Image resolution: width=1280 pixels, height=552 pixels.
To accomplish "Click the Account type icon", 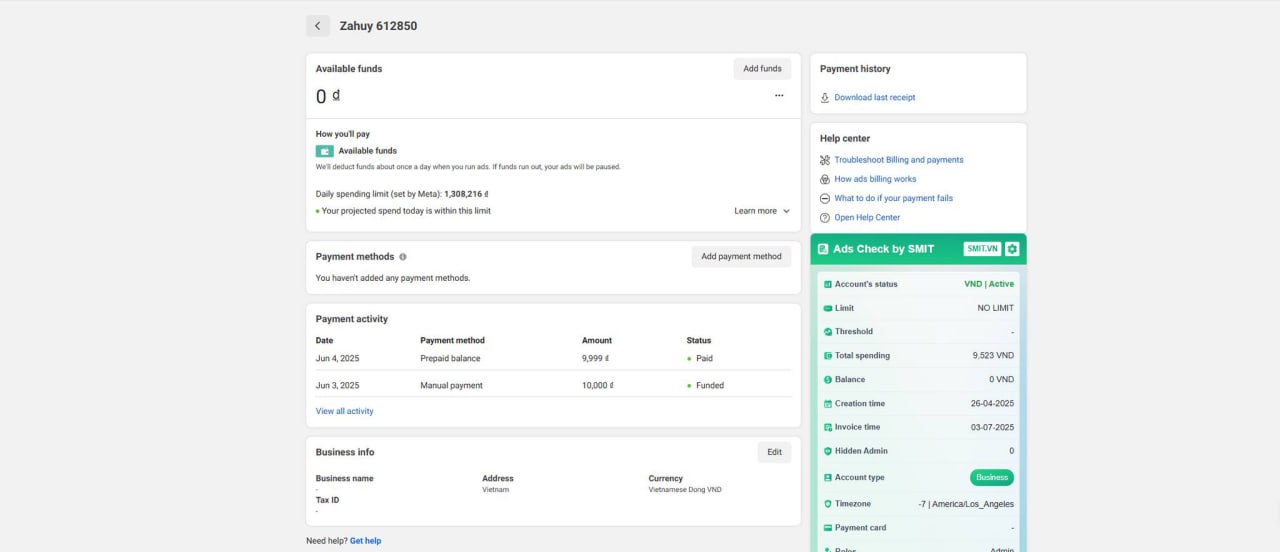I will (x=828, y=478).
